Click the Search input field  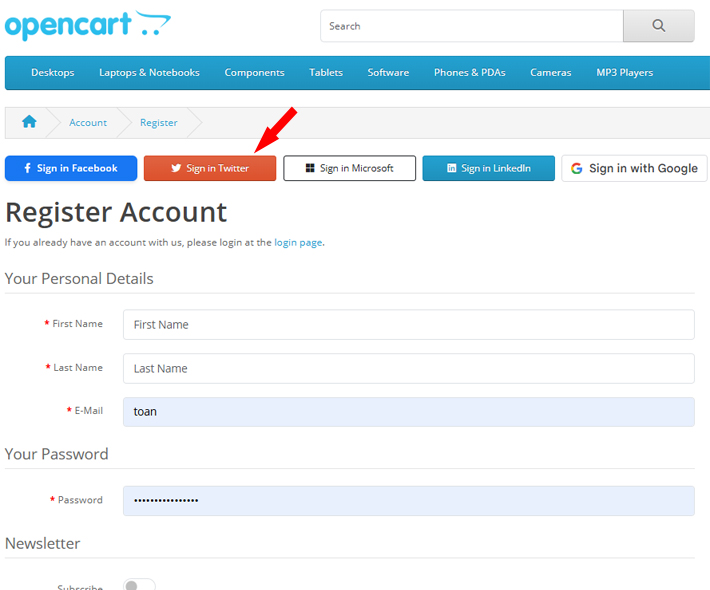click(x=472, y=26)
